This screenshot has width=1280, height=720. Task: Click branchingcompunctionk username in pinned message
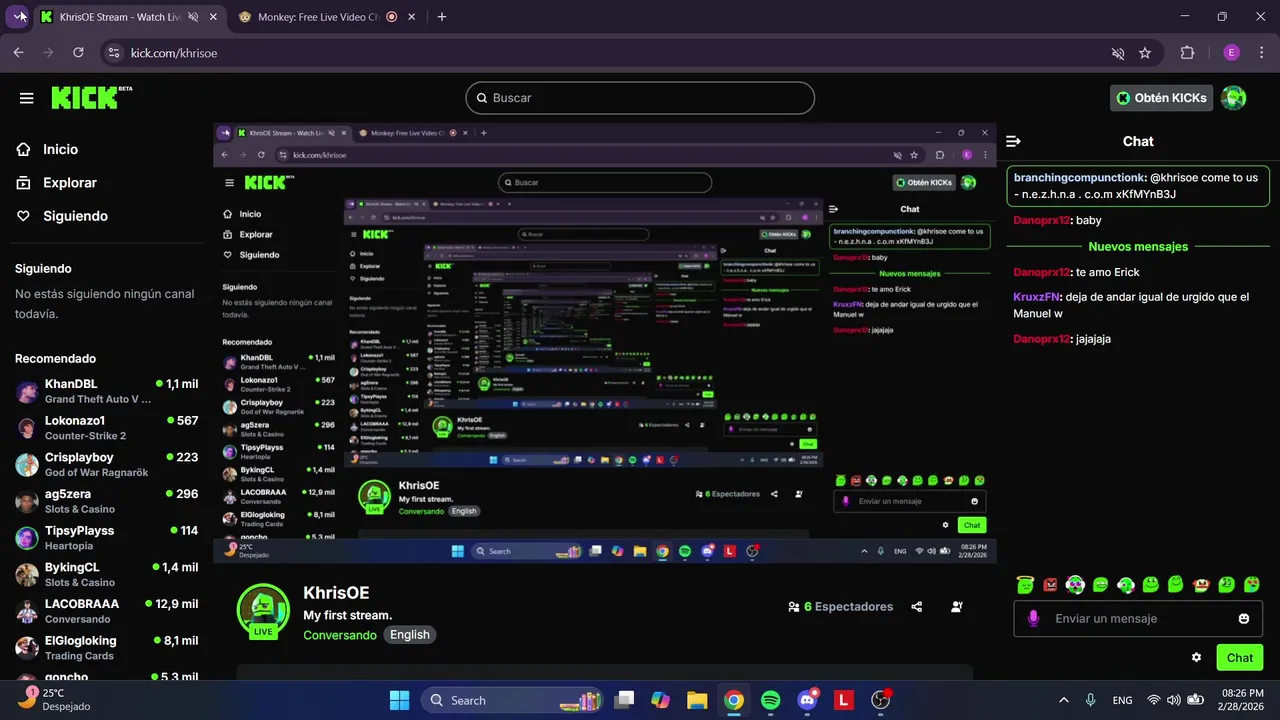coord(1079,177)
